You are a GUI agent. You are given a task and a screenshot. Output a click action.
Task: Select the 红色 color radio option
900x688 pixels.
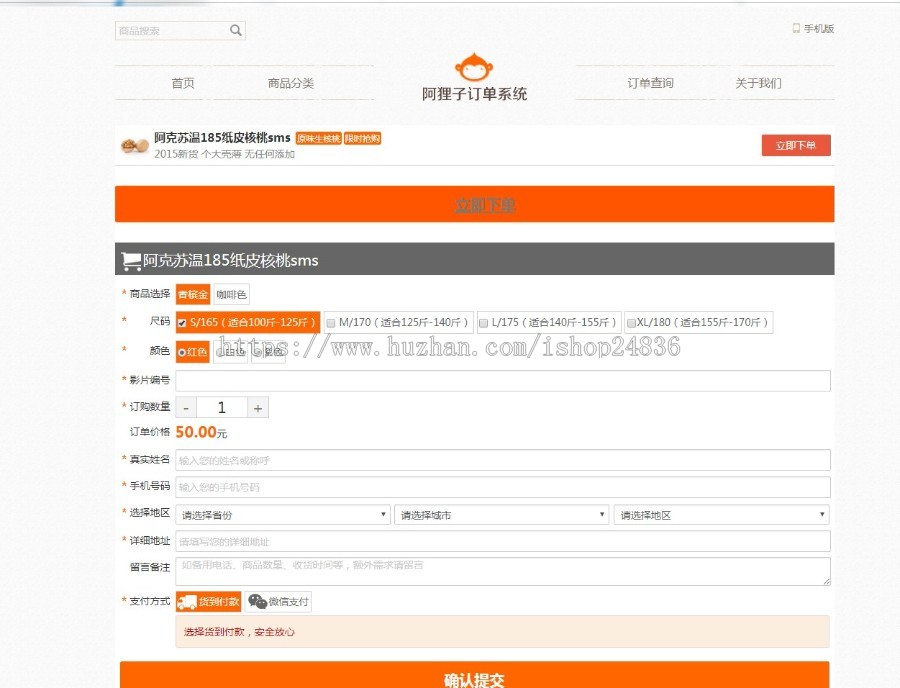183,351
